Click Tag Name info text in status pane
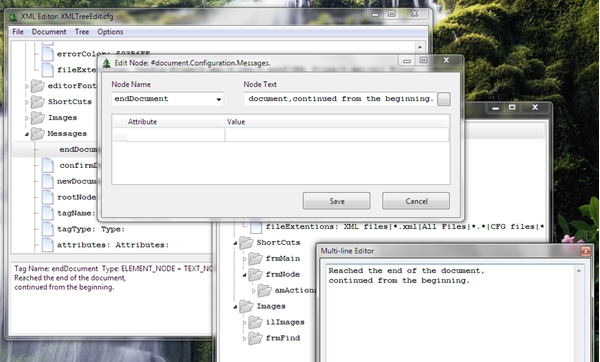This screenshot has width=600, height=362. 113,269
